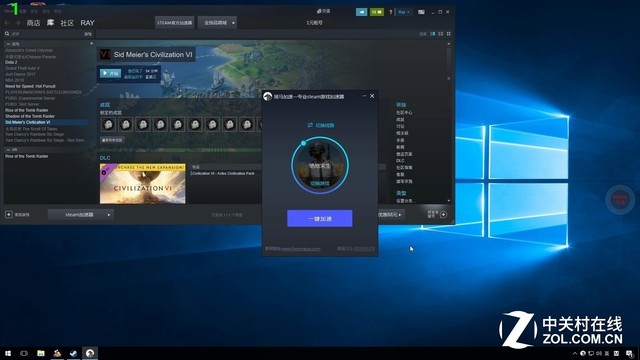Select Need for Speed: Hot Pursuit
640x360 pixels.
(30, 86)
